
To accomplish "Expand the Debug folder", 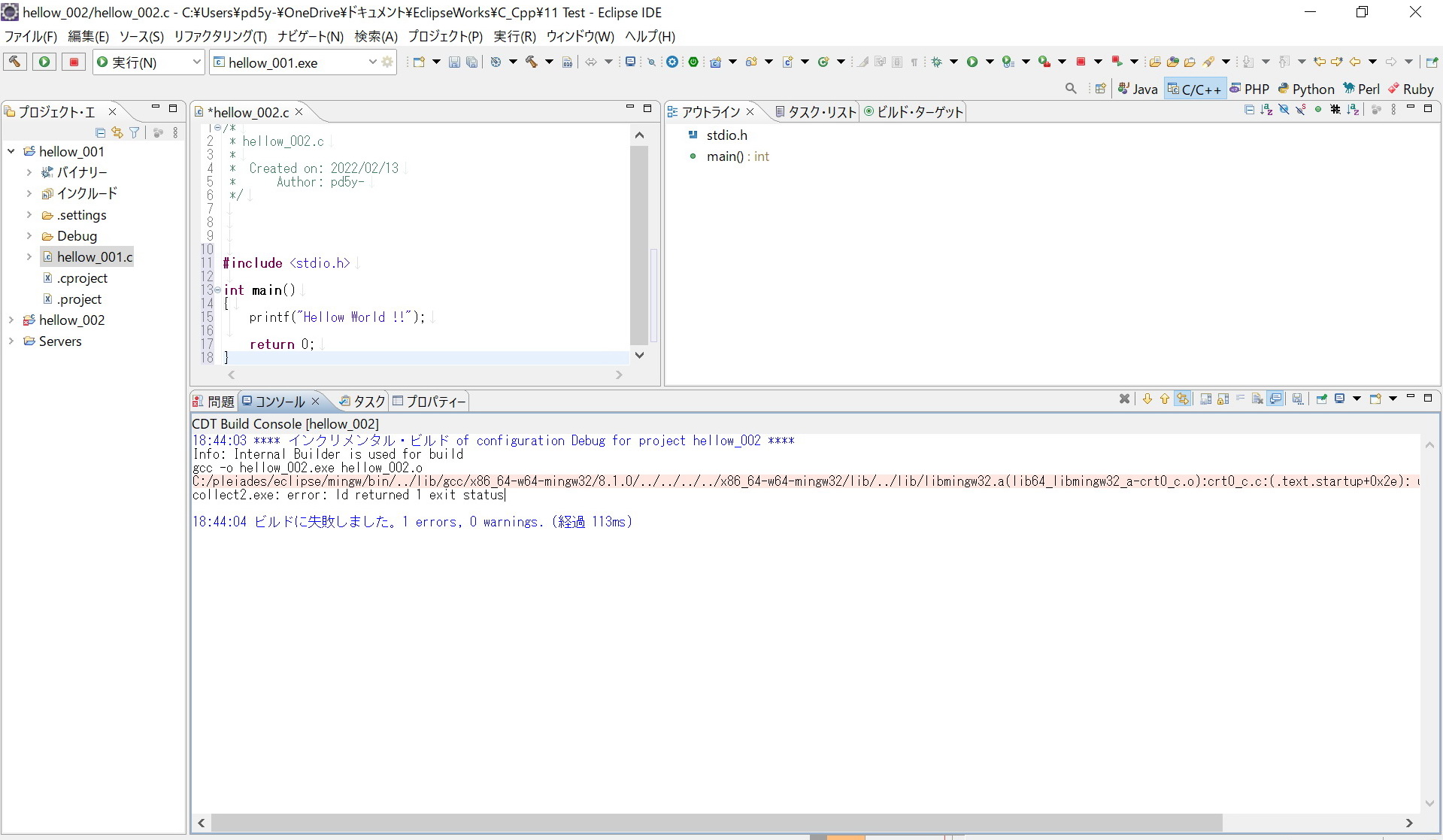I will click(29, 235).
